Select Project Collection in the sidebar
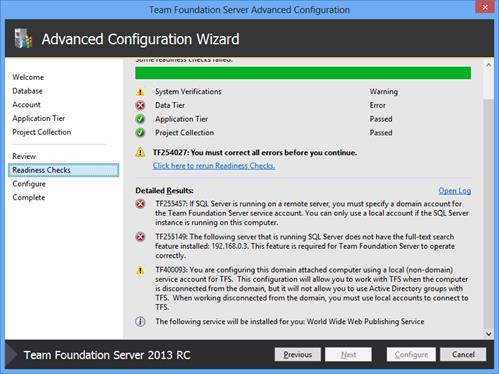The height and width of the screenshot is (374, 499). [42, 132]
